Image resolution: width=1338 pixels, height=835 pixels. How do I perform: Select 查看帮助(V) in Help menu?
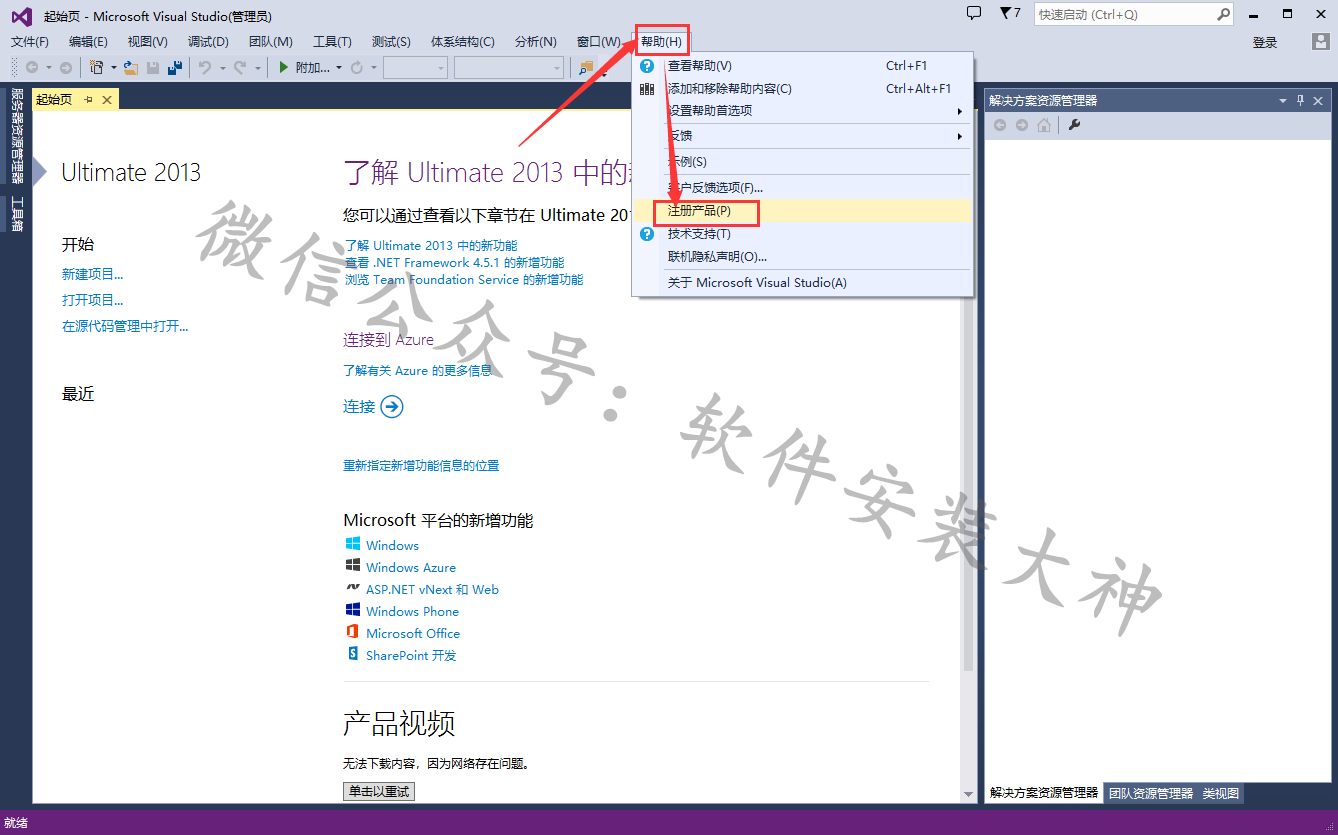click(x=802, y=66)
